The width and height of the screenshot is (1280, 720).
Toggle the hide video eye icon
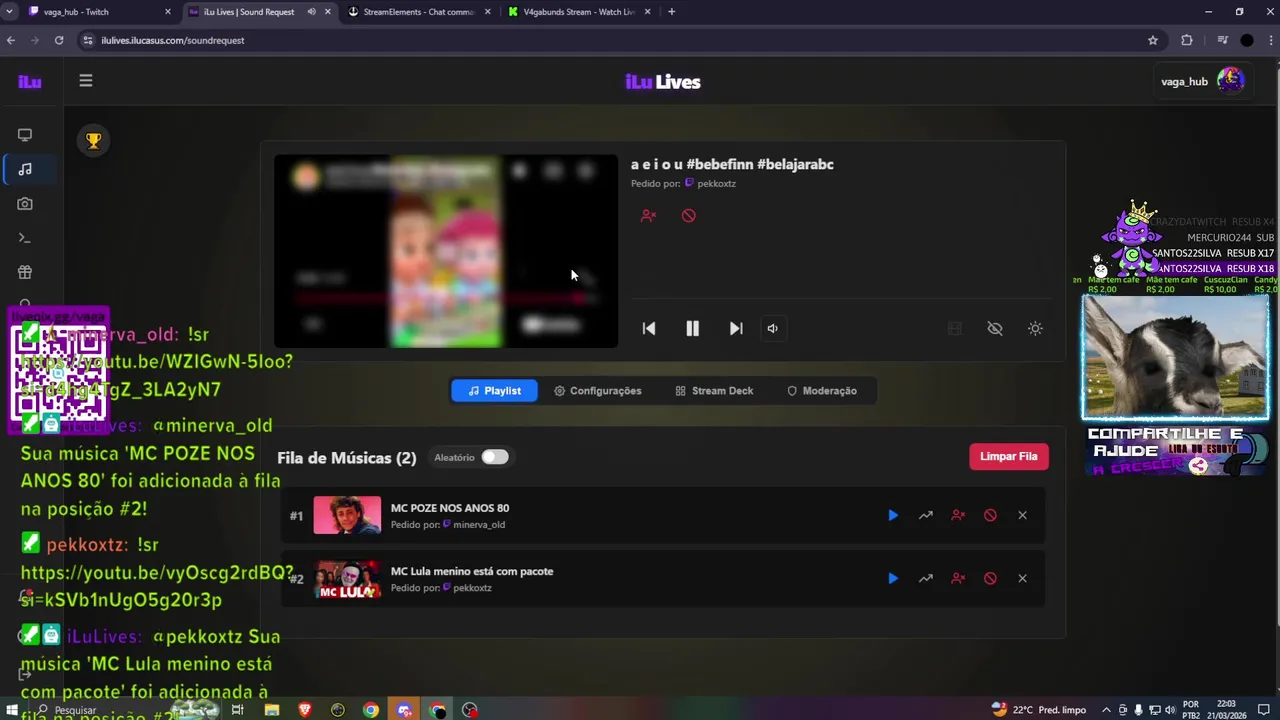(995, 328)
